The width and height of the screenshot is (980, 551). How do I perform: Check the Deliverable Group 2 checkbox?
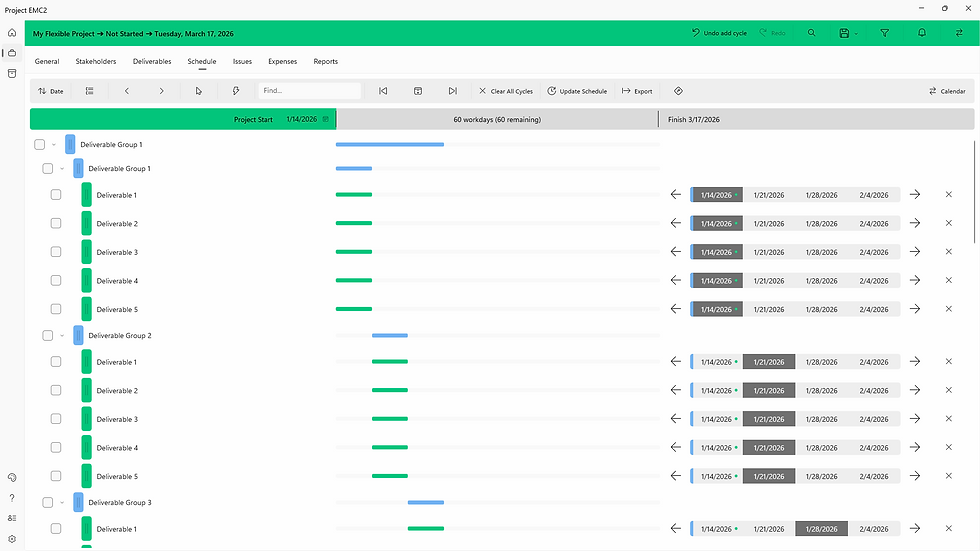pos(48,335)
